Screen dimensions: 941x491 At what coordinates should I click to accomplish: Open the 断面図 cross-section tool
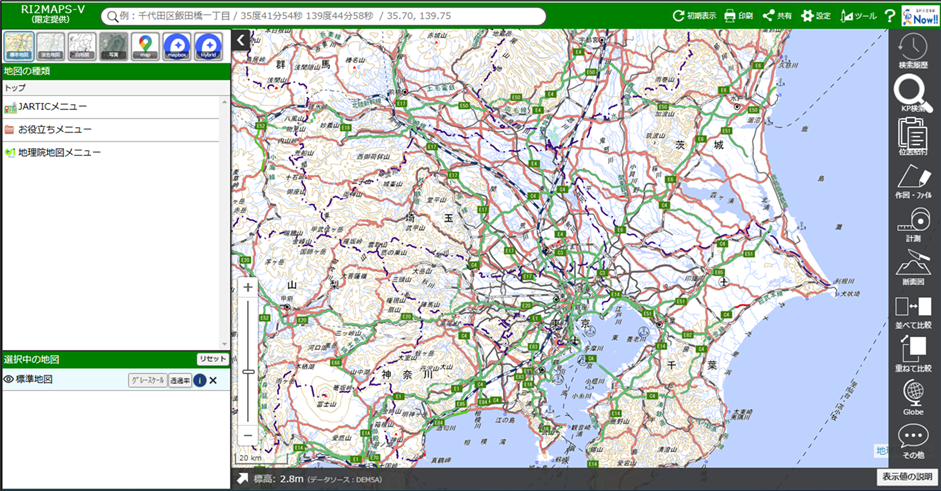(x=912, y=267)
